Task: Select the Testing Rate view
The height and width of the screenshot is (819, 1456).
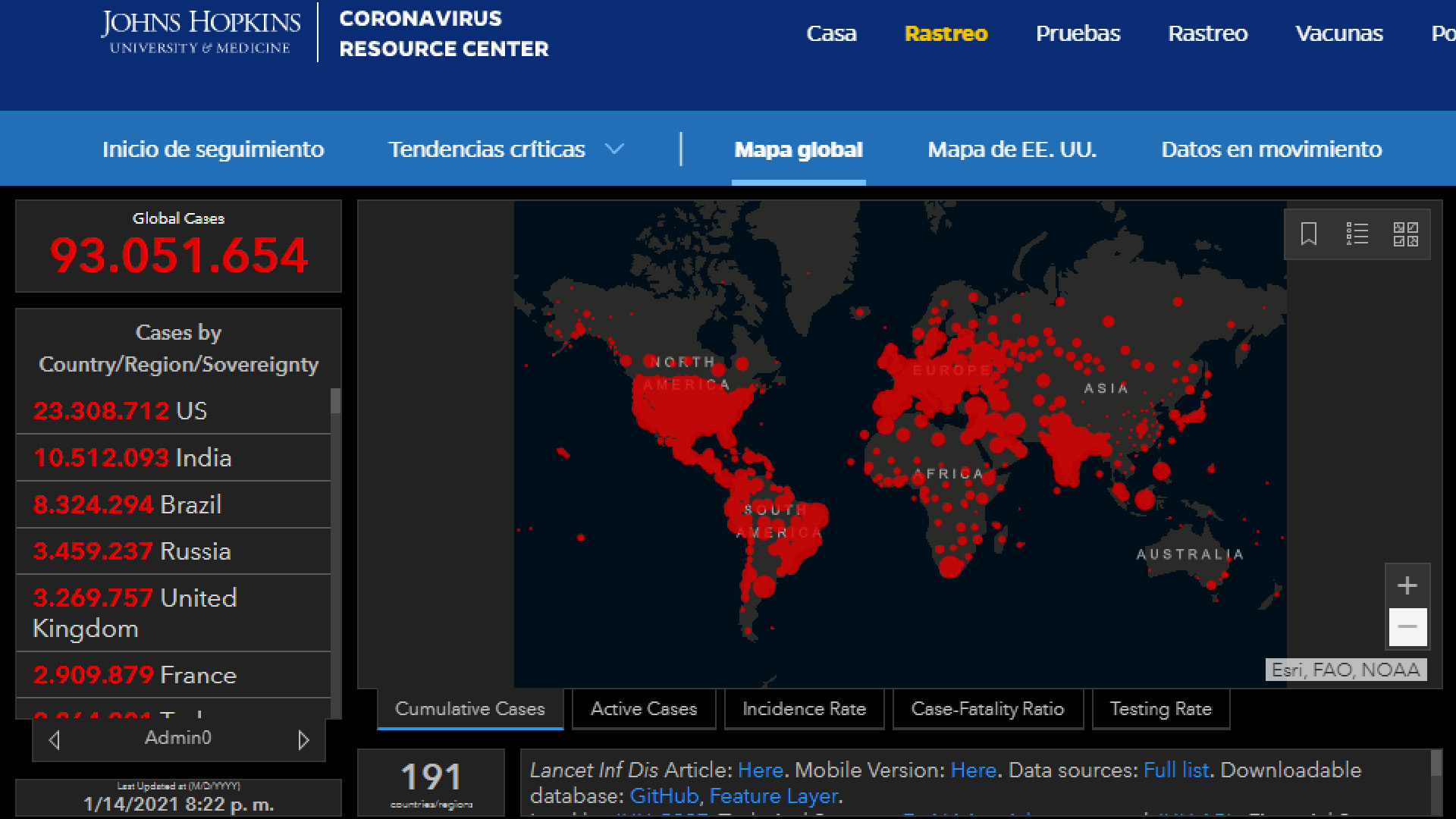Action: tap(1161, 708)
